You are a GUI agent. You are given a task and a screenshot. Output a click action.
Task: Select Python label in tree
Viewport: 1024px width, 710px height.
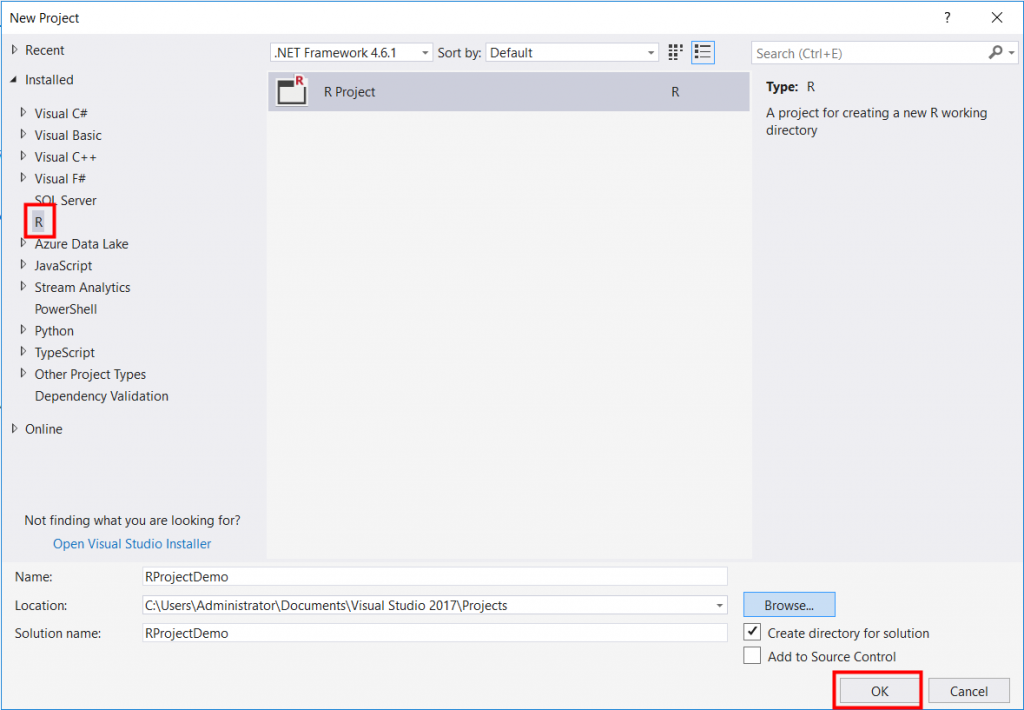pos(54,331)
